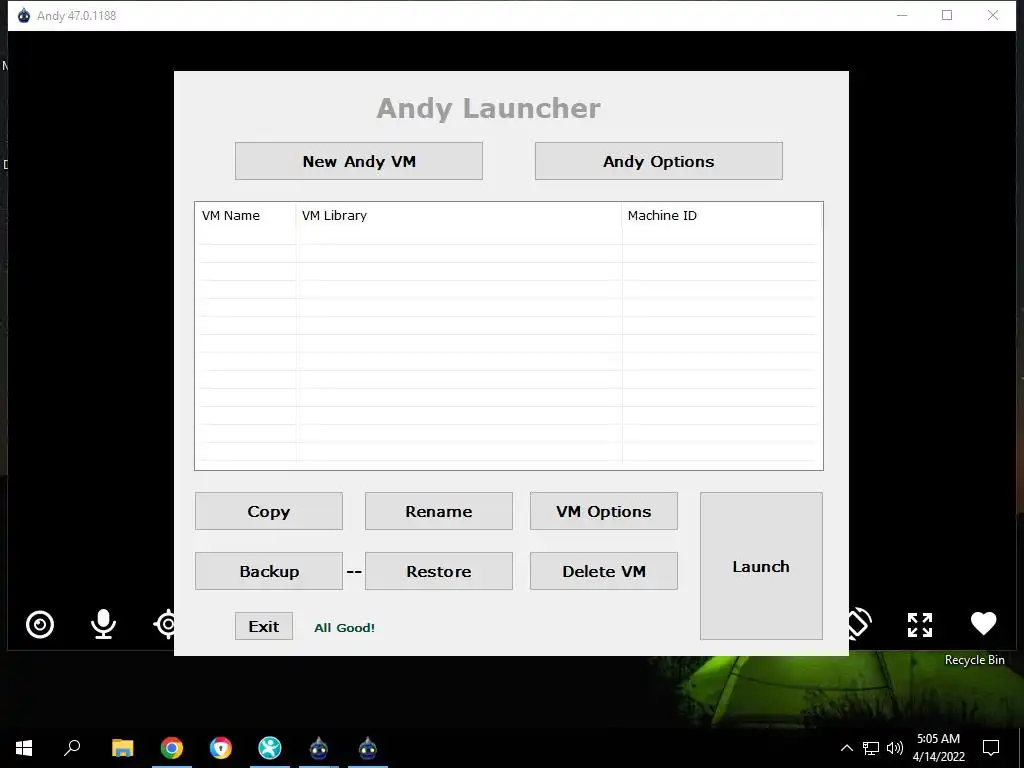Create a New Andy VM

(x=359, y=161)
